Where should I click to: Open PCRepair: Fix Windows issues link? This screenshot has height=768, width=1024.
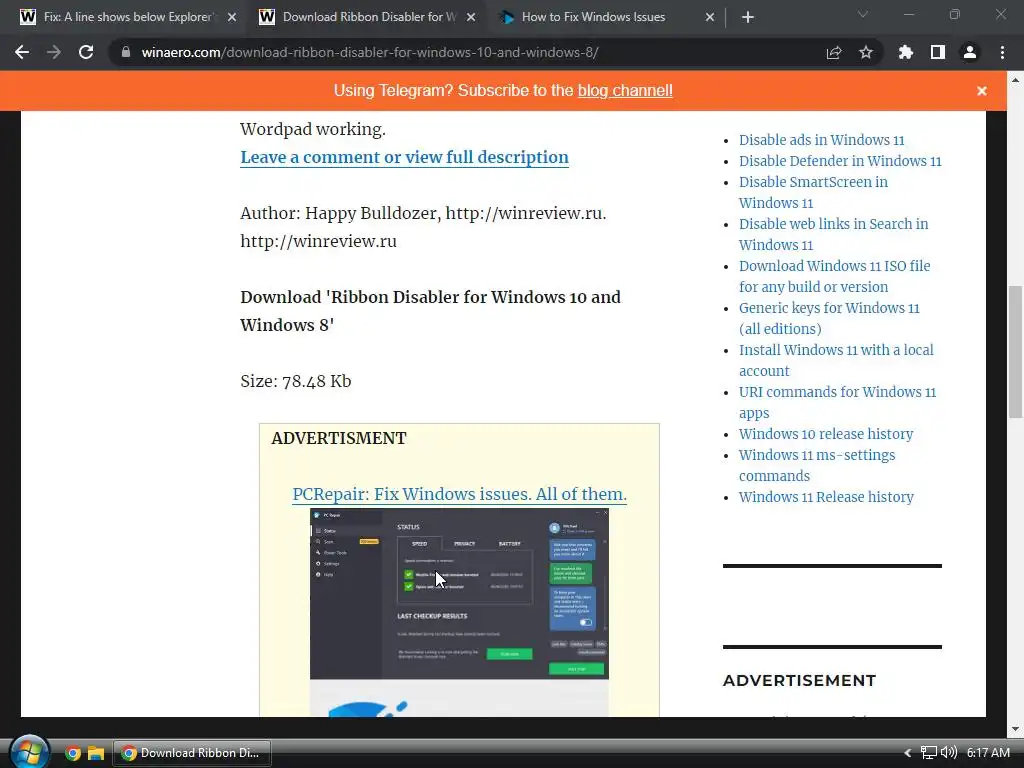(459, 494)
